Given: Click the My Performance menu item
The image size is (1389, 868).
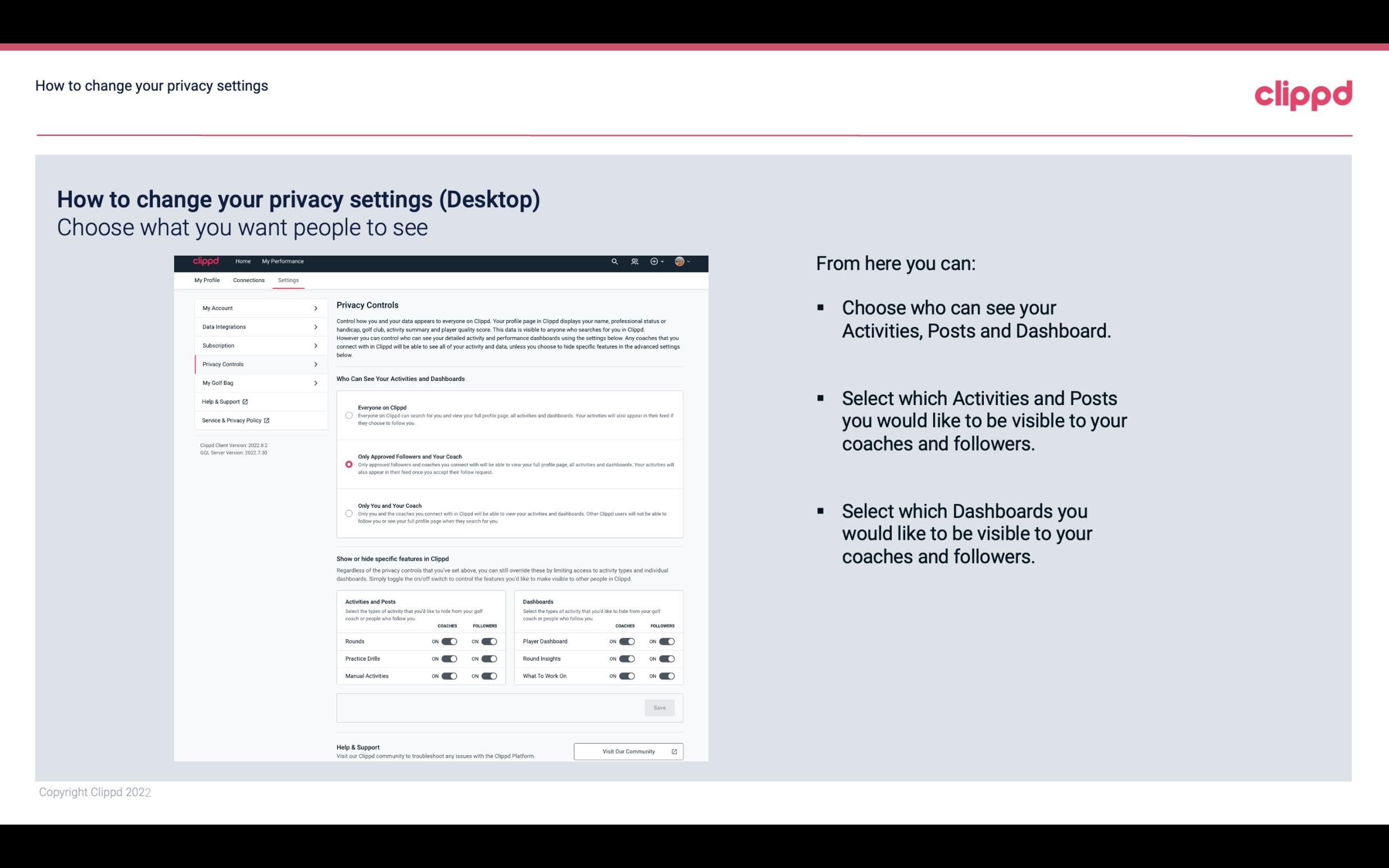Looking at the screenshot, I should pos(283,261).
